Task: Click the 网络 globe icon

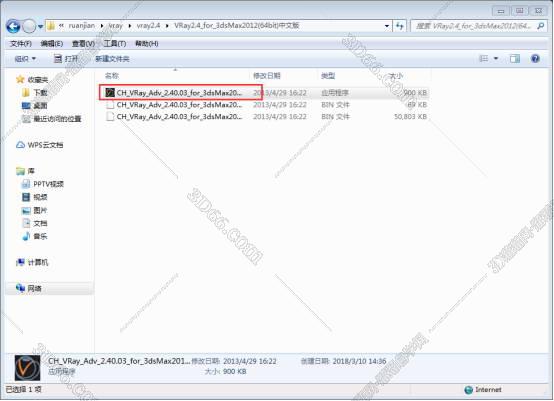Action: point(20,288)
